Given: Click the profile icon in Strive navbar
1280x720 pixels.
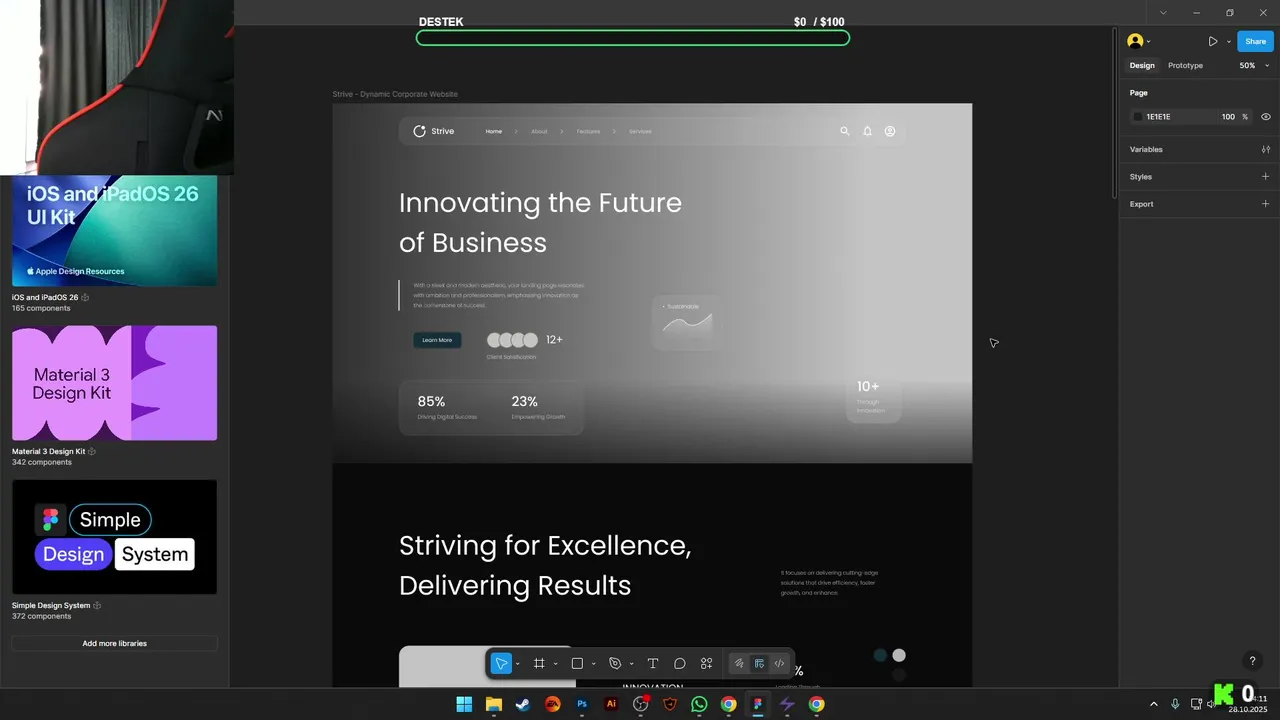Looking at the screenshot, I should tap(890, 131).
